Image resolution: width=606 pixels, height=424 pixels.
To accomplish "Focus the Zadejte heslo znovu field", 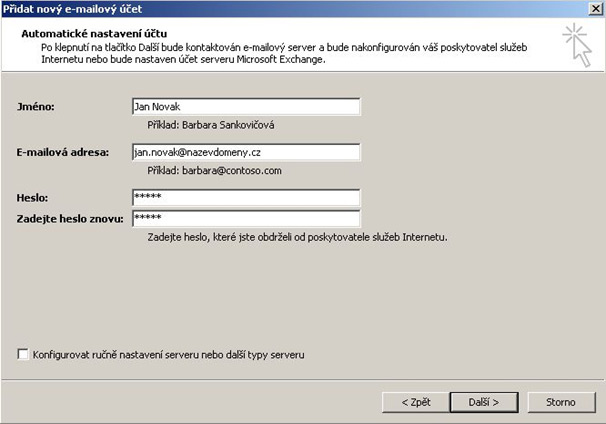I will click(245, 218).
